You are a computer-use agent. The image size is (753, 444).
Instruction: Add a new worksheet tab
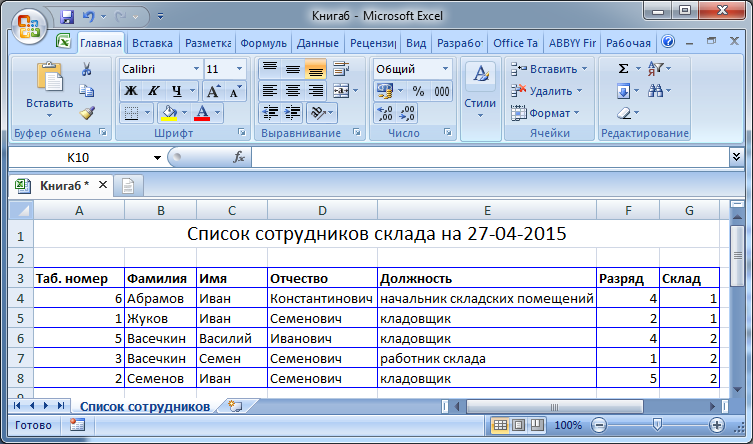(x=234, y=406)
